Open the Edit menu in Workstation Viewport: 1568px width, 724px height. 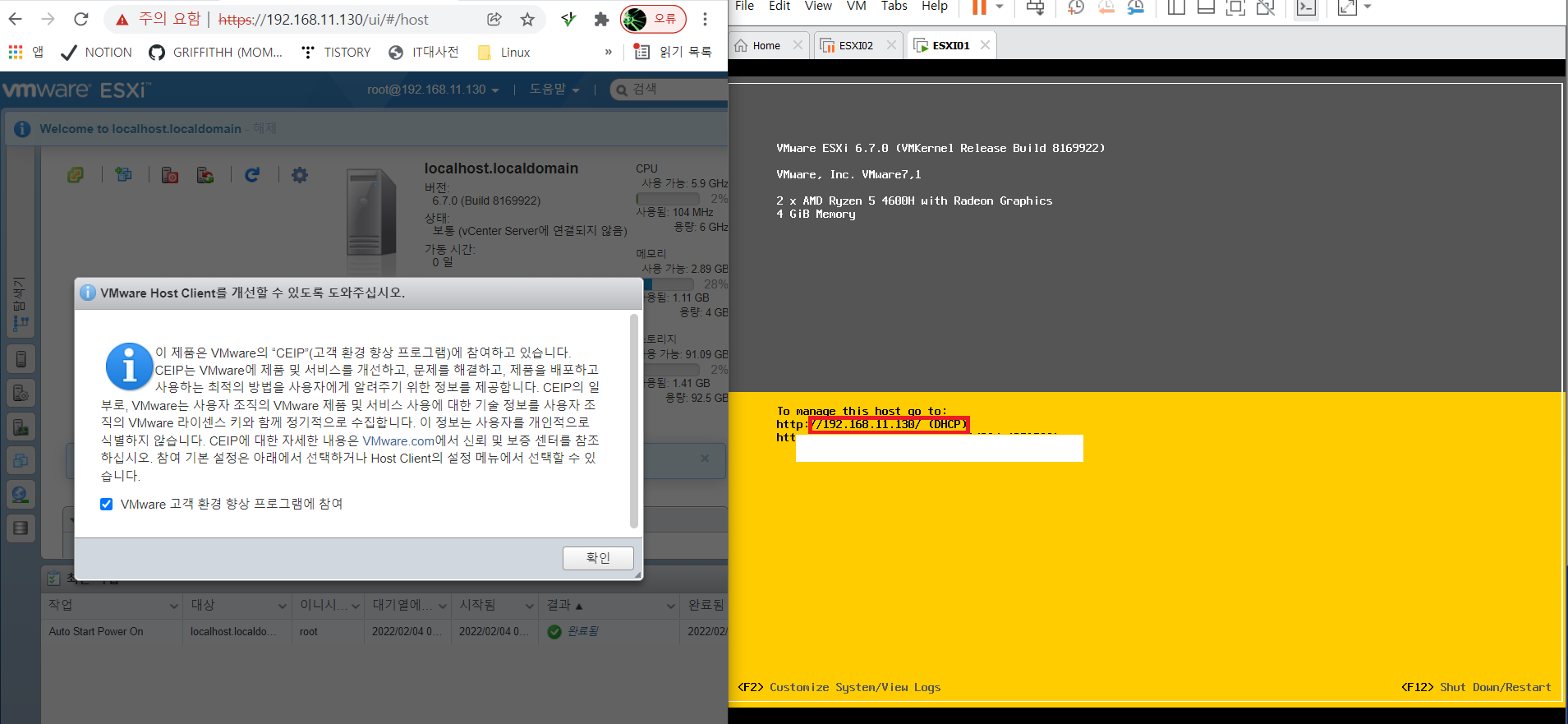[x=779, y=6]
